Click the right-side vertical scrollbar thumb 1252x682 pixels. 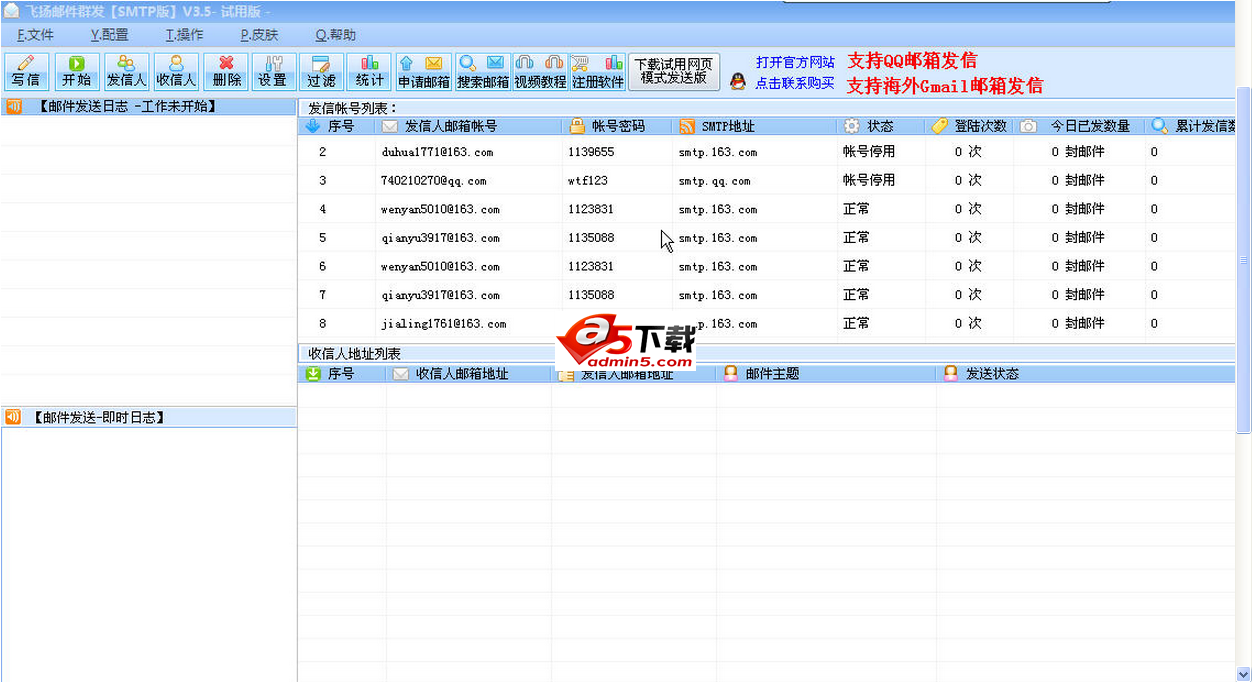click(1244, 260)
